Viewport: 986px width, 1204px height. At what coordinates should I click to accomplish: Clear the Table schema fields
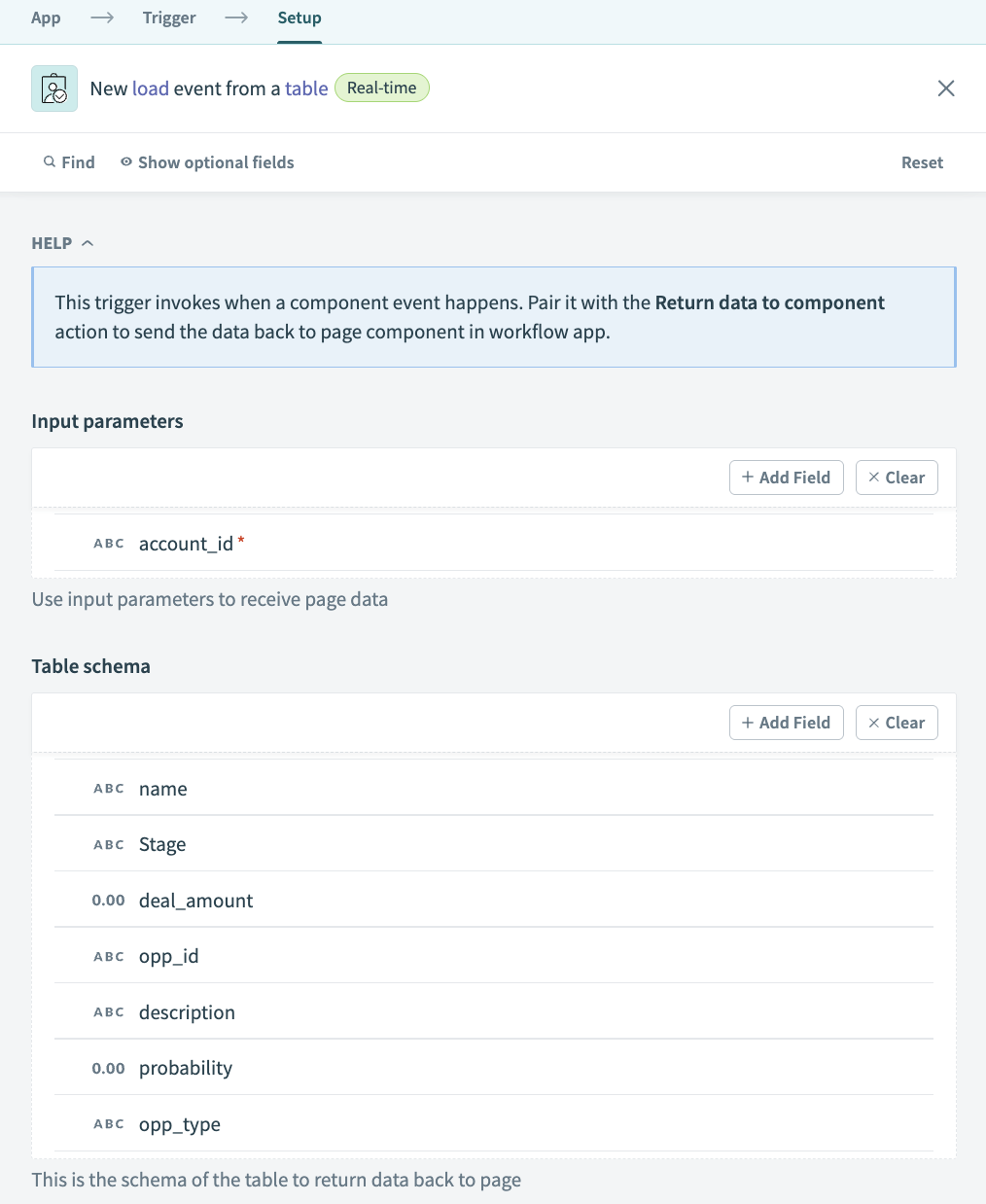(897, 723)
